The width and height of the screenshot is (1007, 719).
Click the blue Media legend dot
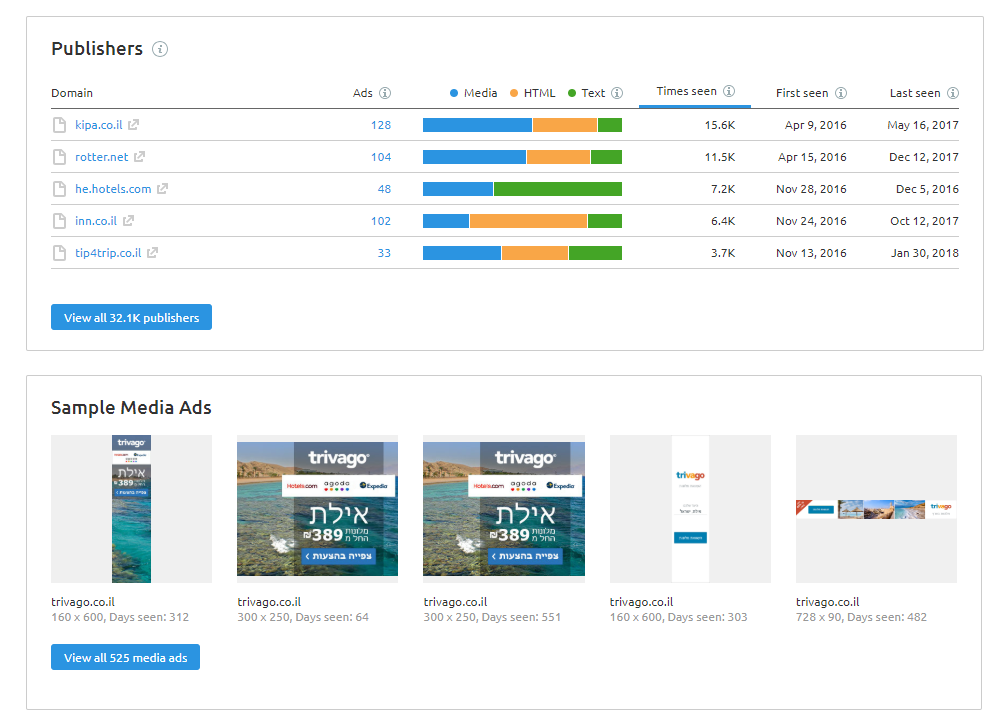coord(454,93)
